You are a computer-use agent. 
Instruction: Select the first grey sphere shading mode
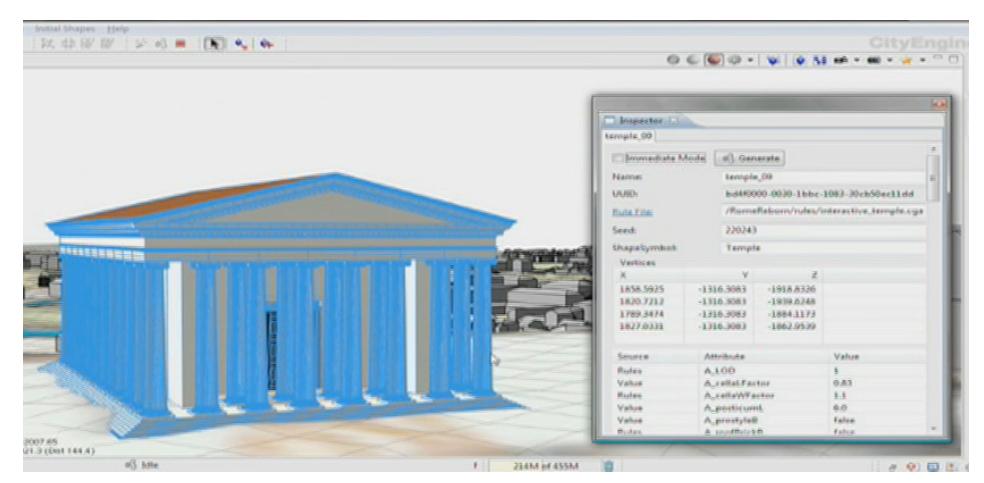[673, 60]
